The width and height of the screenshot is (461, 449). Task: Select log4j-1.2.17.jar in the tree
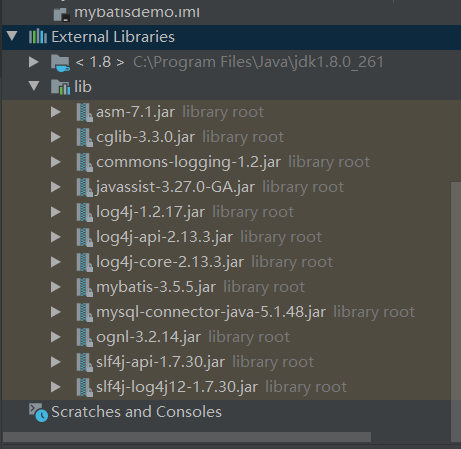150,212
